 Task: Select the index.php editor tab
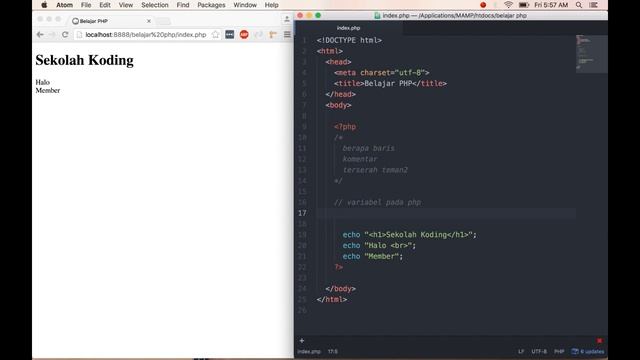(x=349, y=28)
